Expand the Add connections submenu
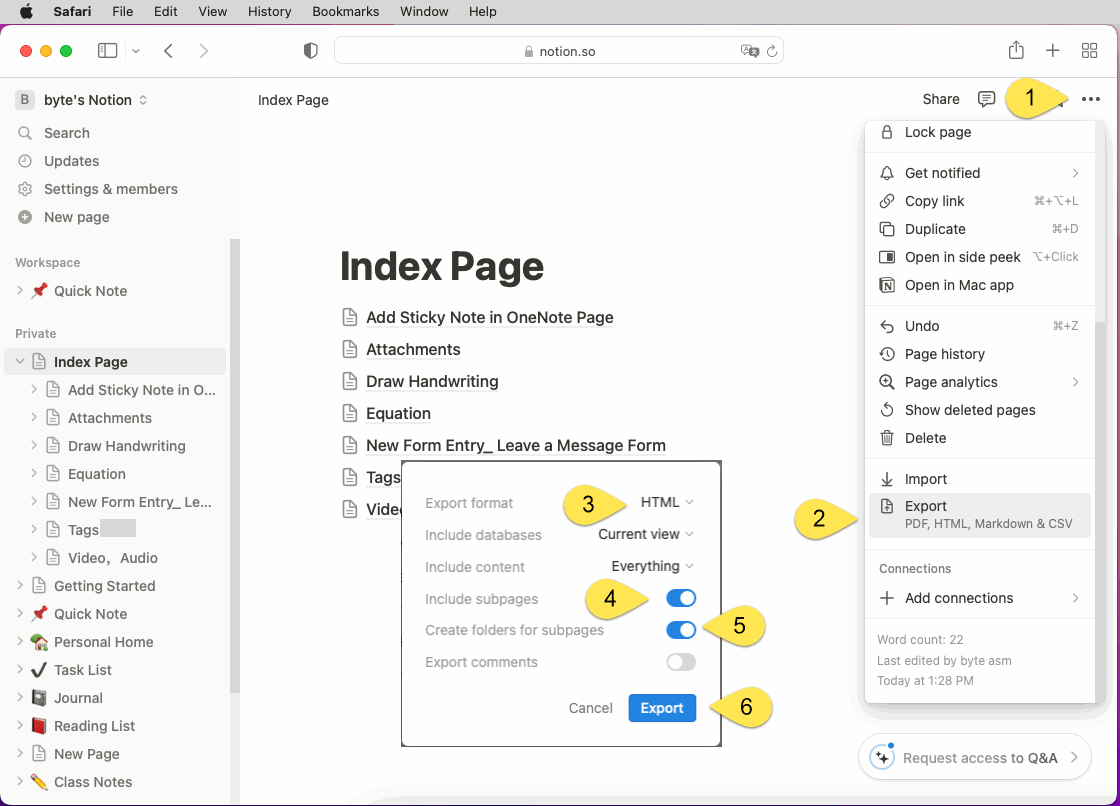 click(x=1075, y=598)
